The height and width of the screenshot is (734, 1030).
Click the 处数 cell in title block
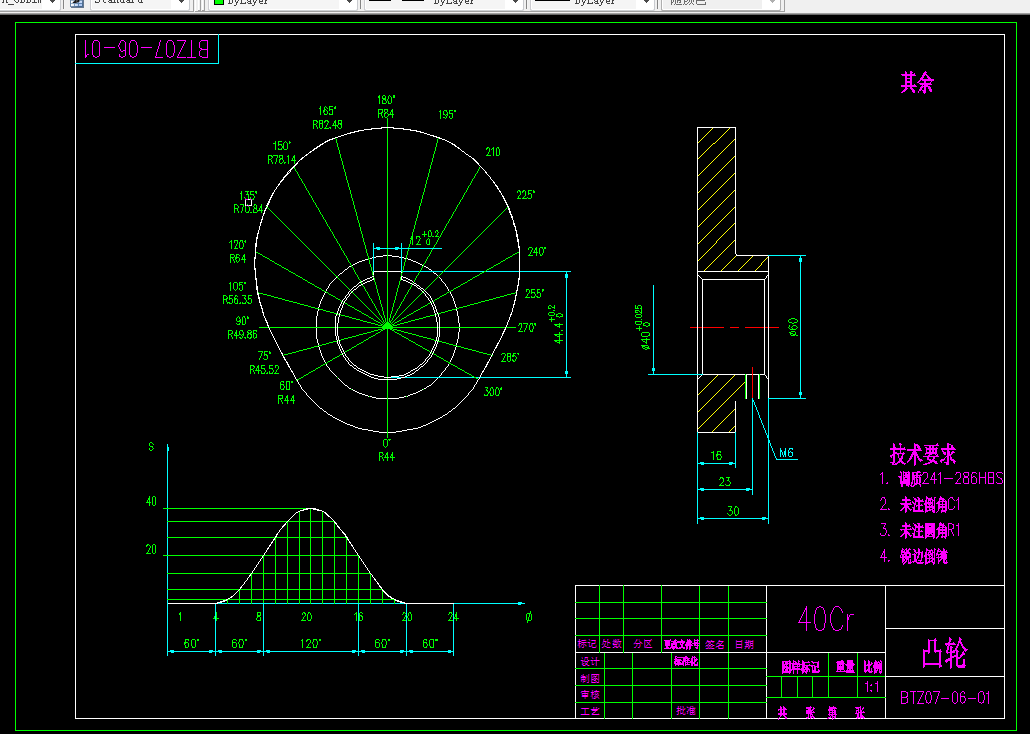612,645
